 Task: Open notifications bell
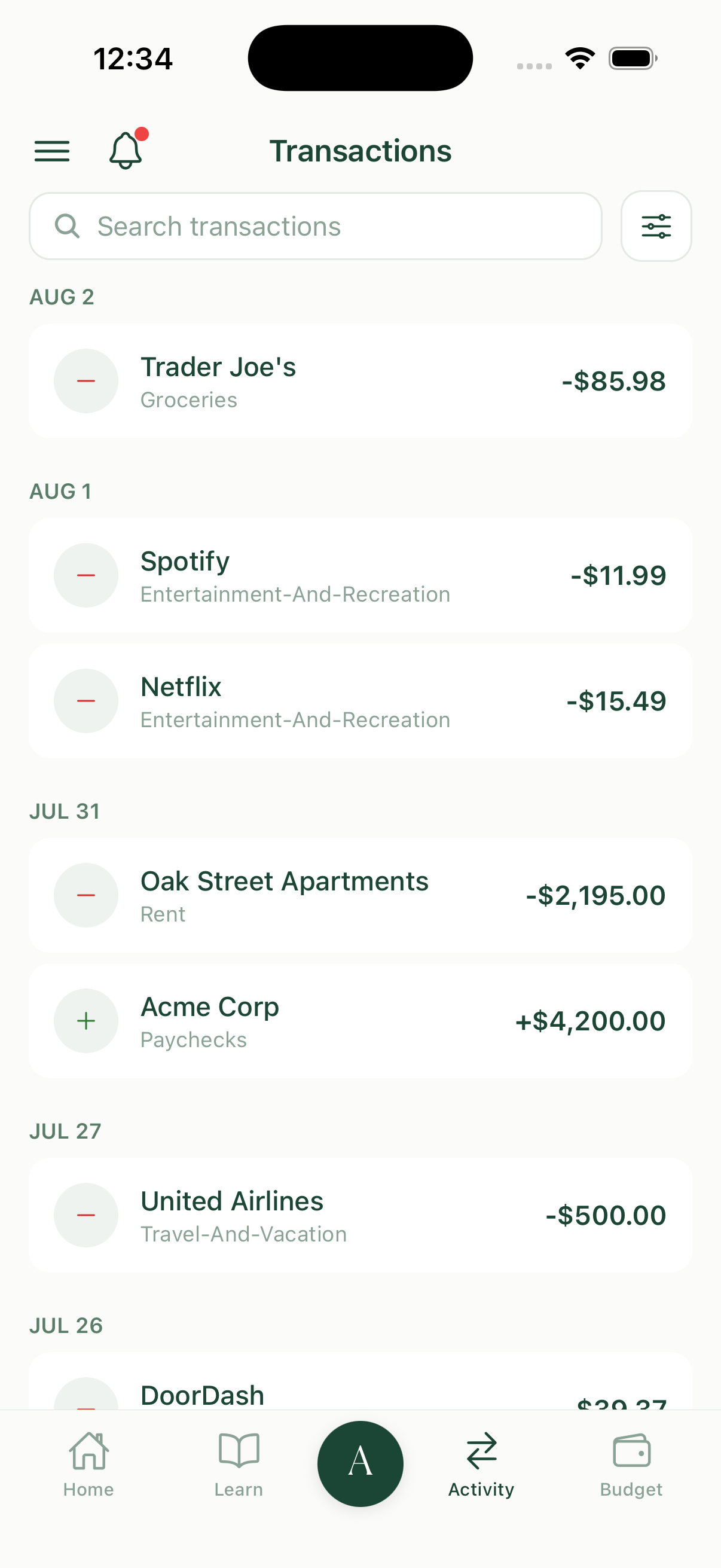[126, 150]
